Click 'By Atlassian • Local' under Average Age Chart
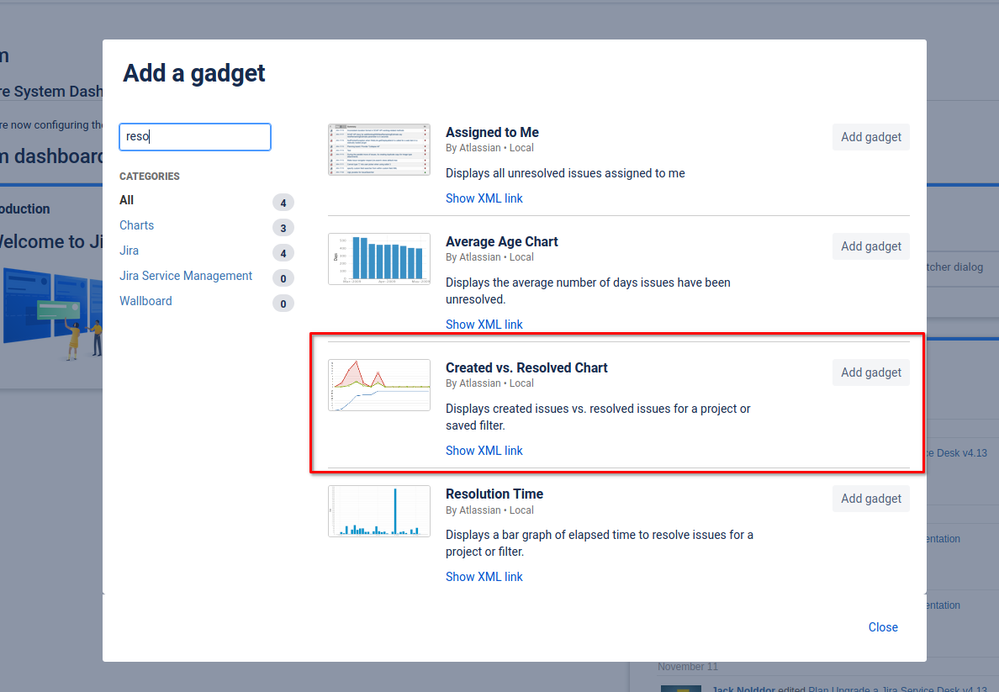The image size is (999, 692). click(489, 257)
